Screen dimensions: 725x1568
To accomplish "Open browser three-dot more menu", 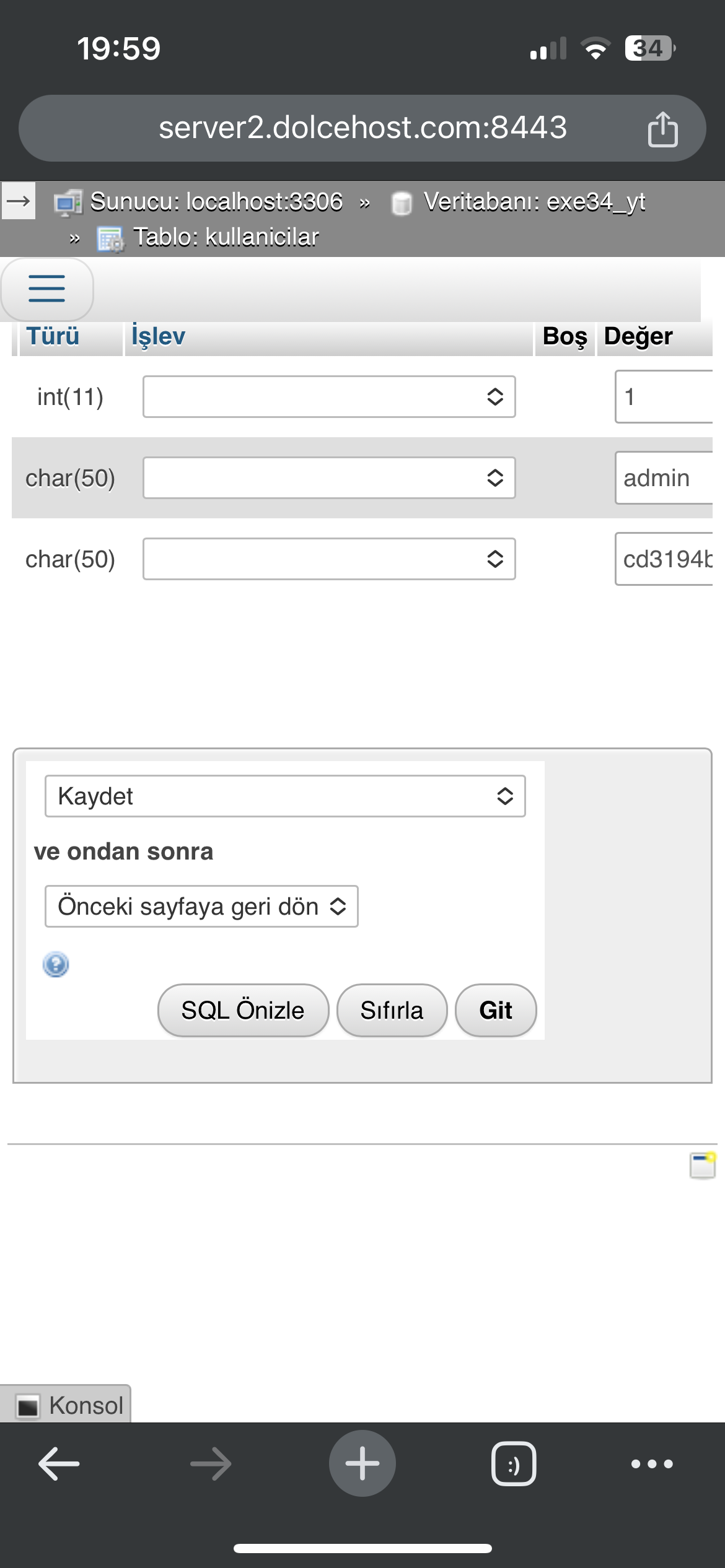I will (652, 1464).
